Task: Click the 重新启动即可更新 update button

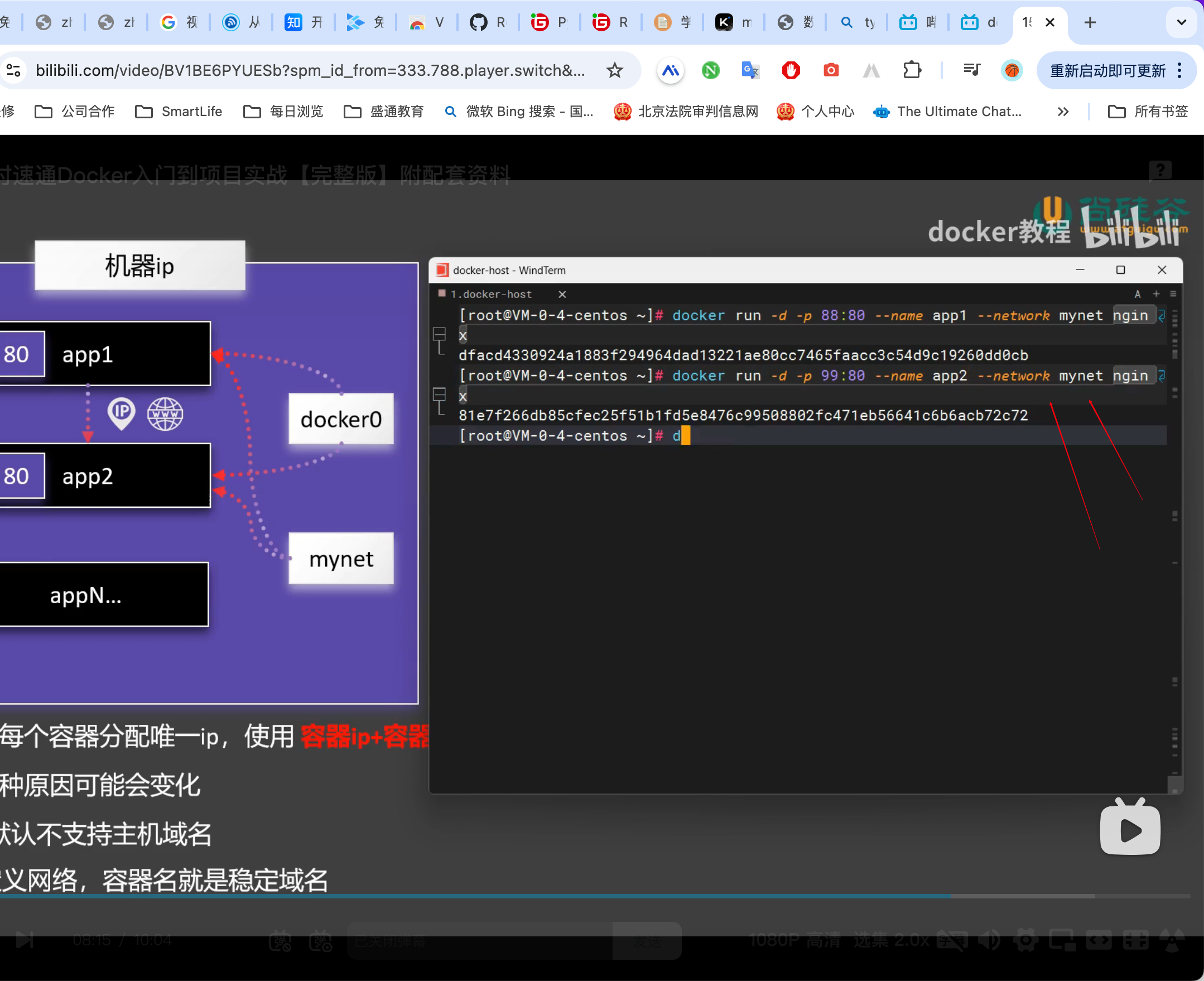Action: [1107, 71]
